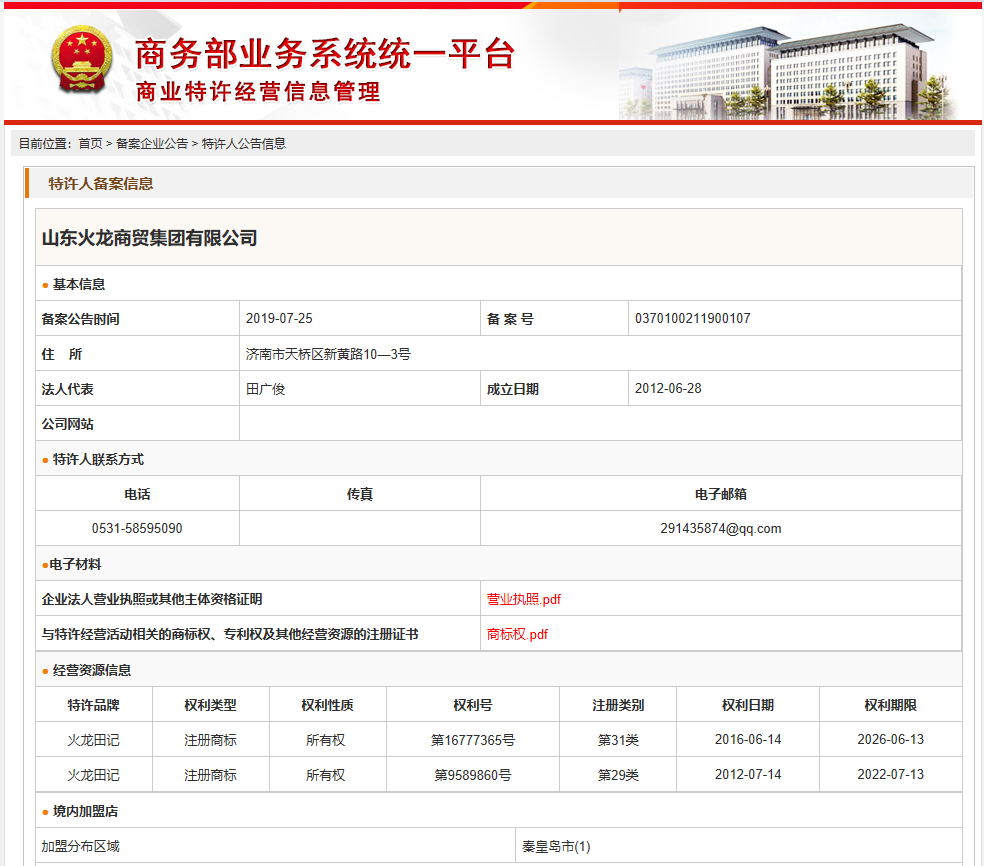984x866 pixels.
Task: Select rights date 2012-07-14
Action: pyautogui.click(x=748, y=775)
